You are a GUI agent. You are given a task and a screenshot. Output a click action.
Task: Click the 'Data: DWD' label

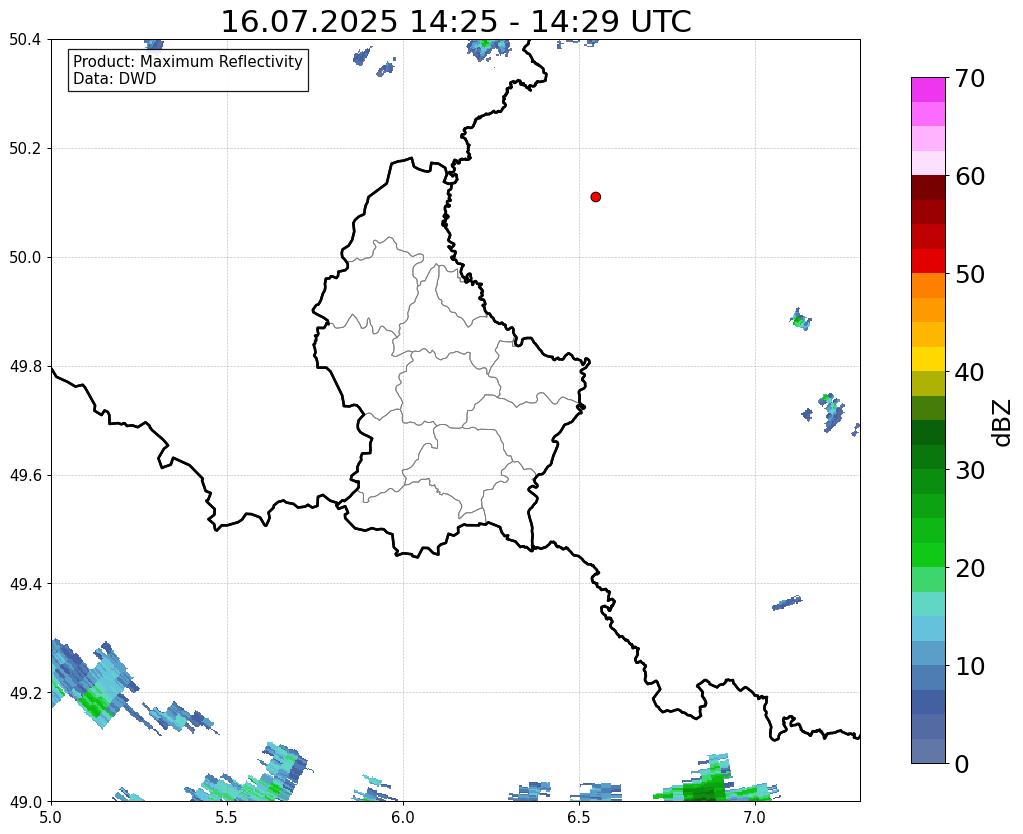pyautogui.click(x=114, y=79)
